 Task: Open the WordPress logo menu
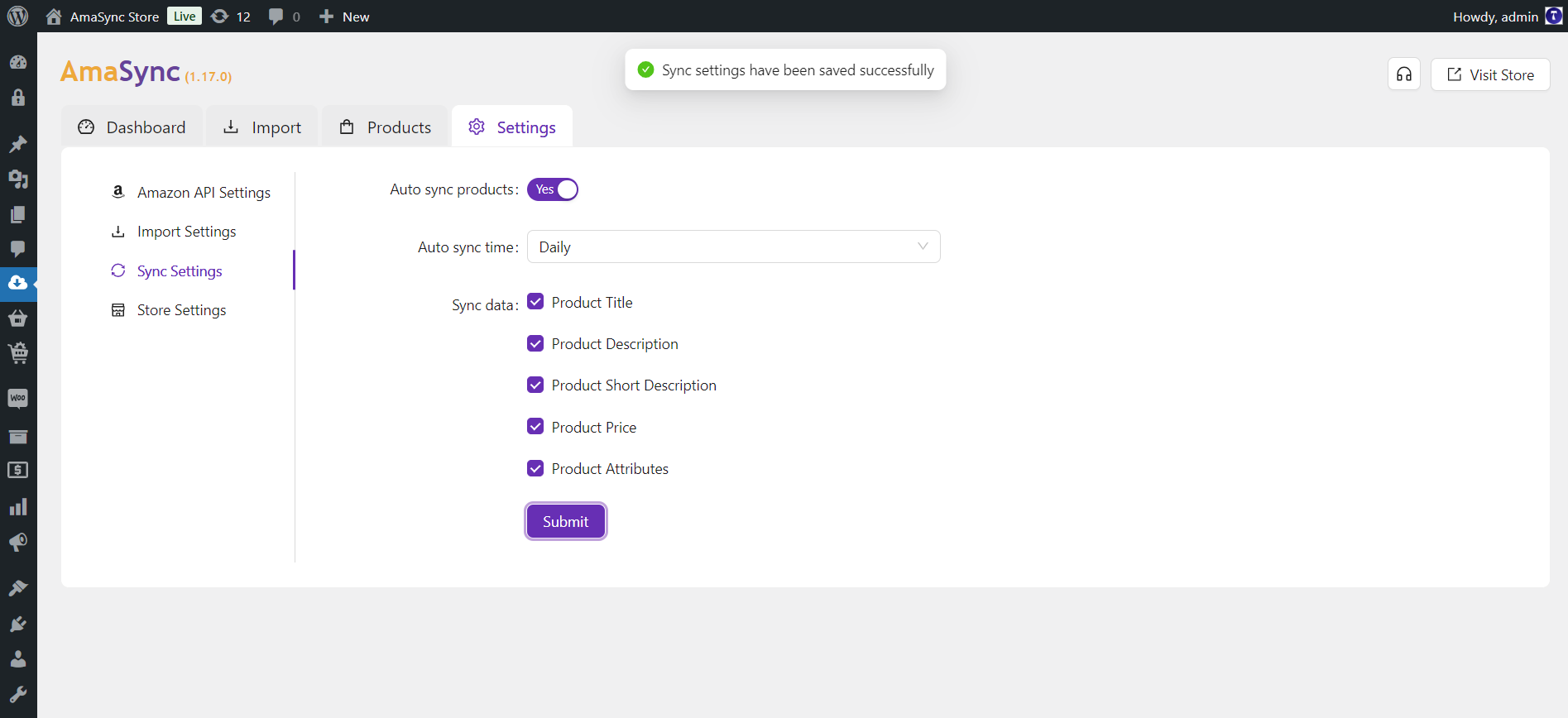click(18, 17)
